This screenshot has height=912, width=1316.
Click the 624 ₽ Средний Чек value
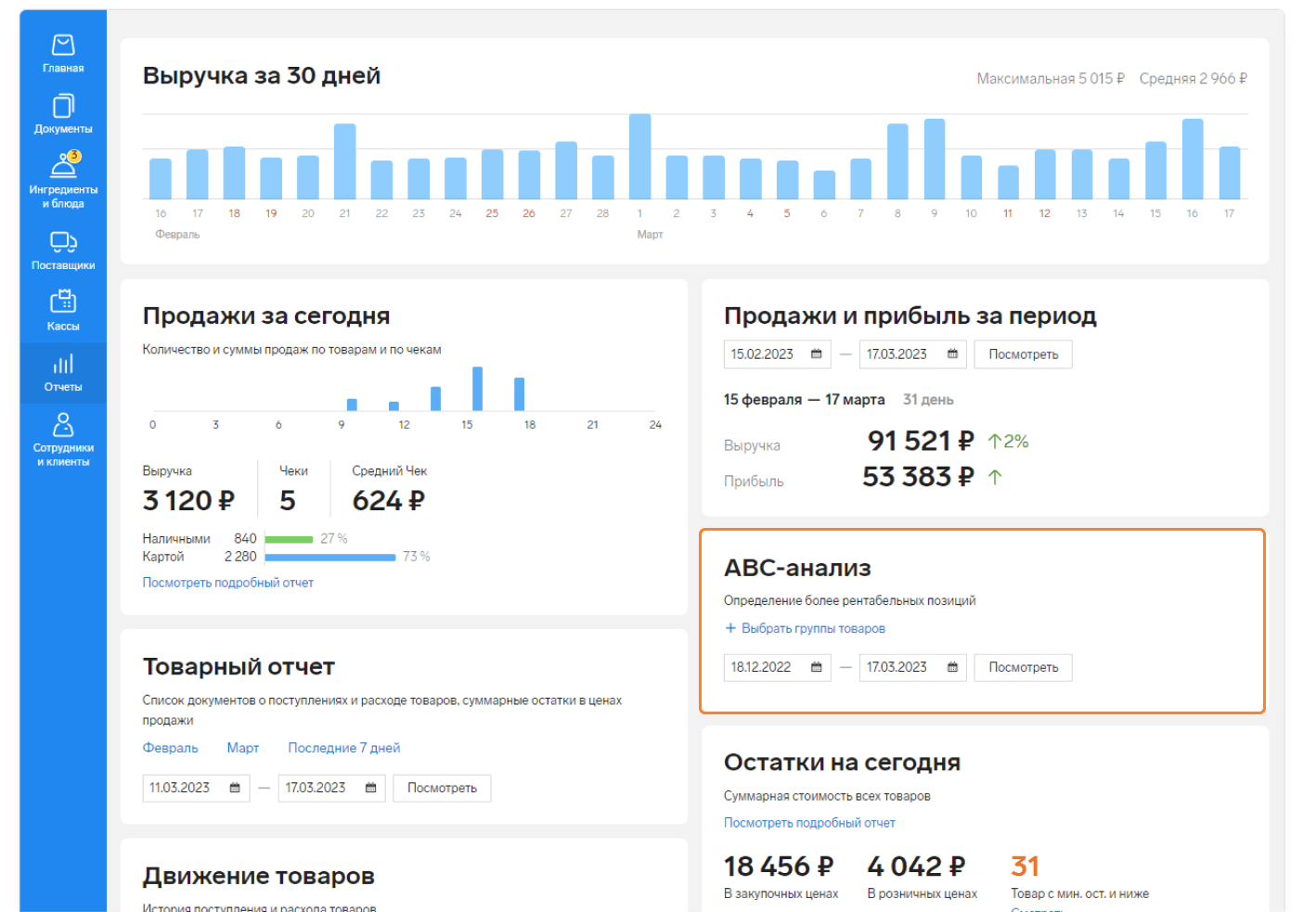388,501
